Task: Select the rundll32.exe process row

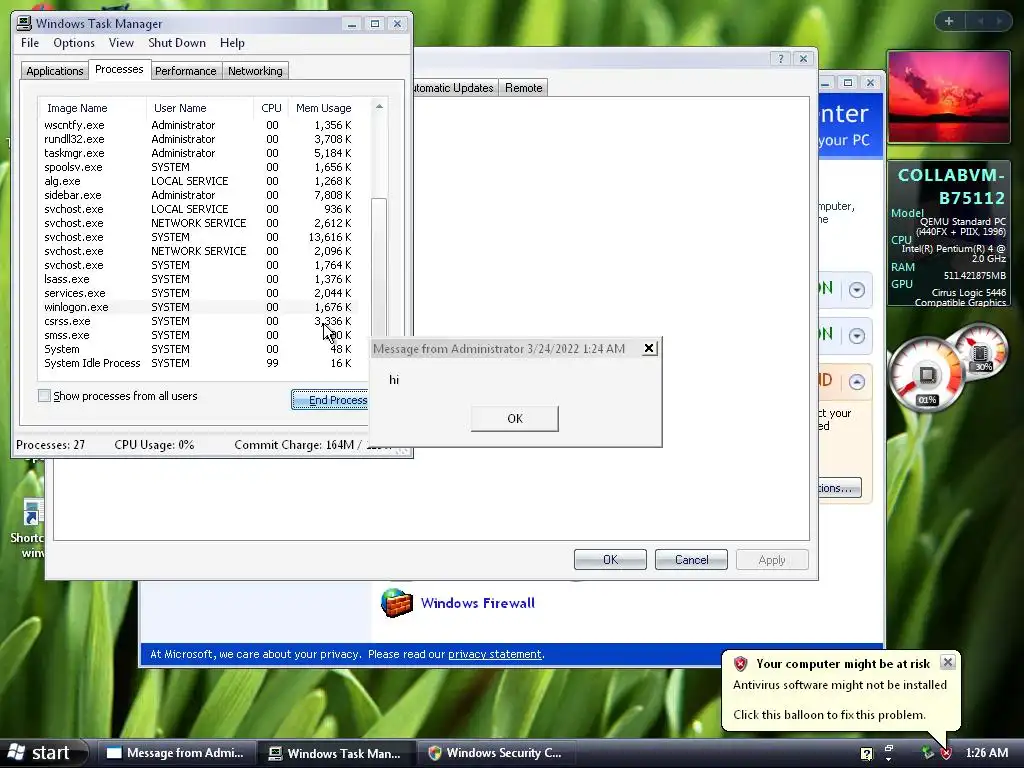Action: (x=198, y=139)
